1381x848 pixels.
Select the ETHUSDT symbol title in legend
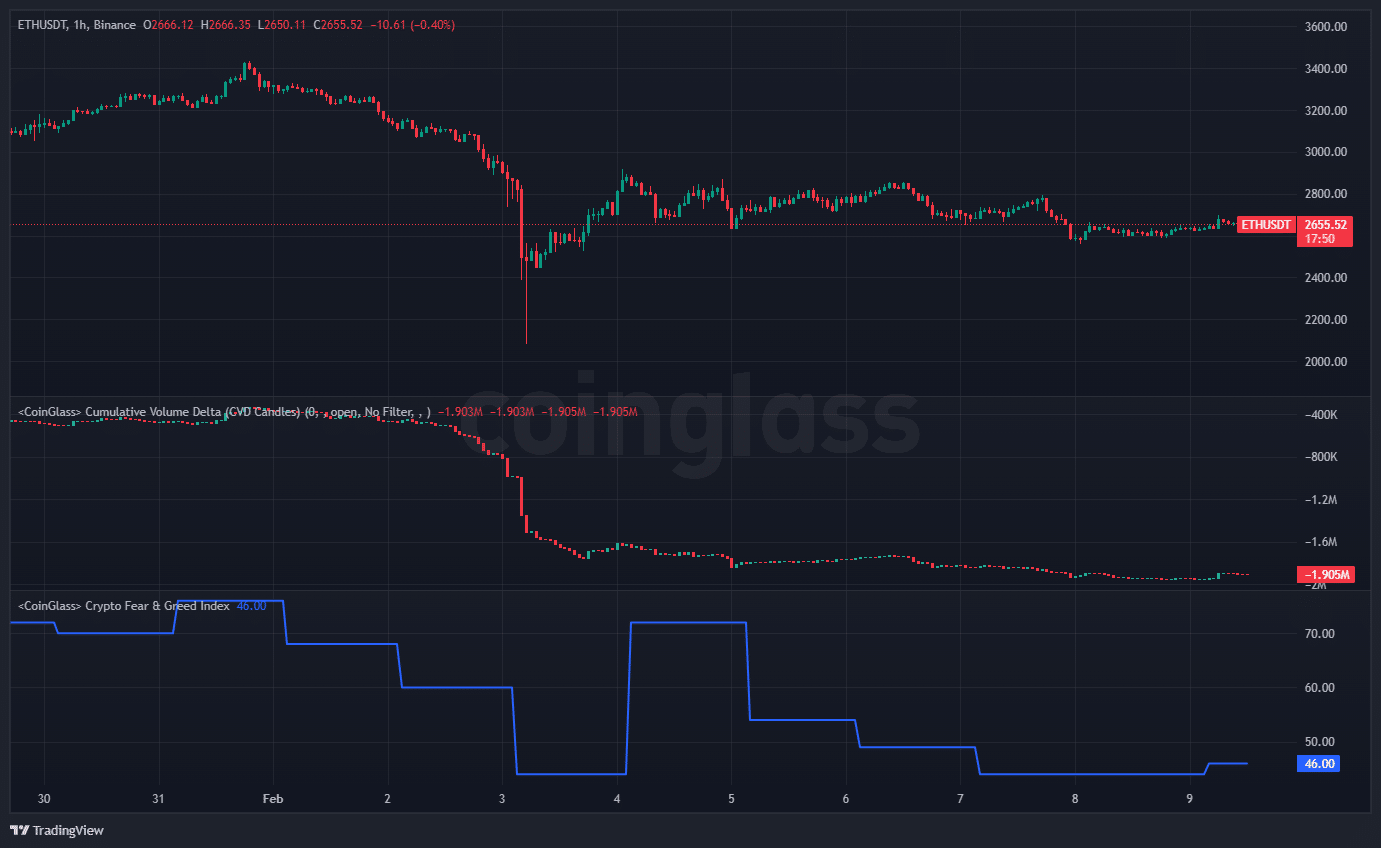[42, 25]
